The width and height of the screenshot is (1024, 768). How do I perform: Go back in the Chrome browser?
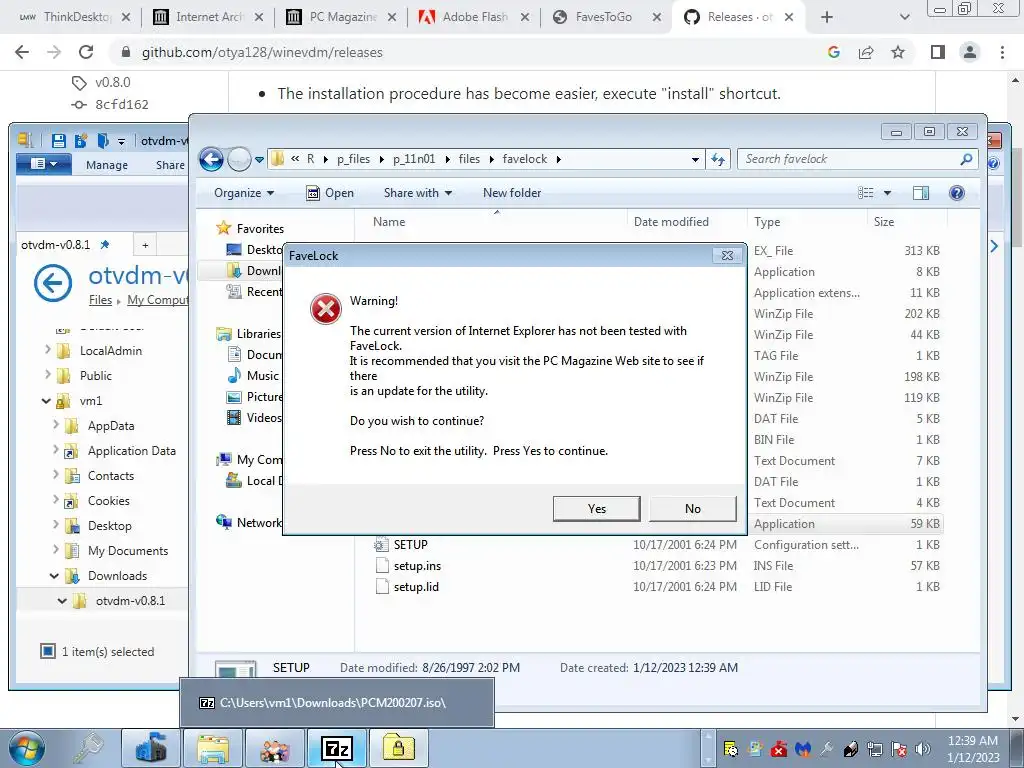(22, 52)
